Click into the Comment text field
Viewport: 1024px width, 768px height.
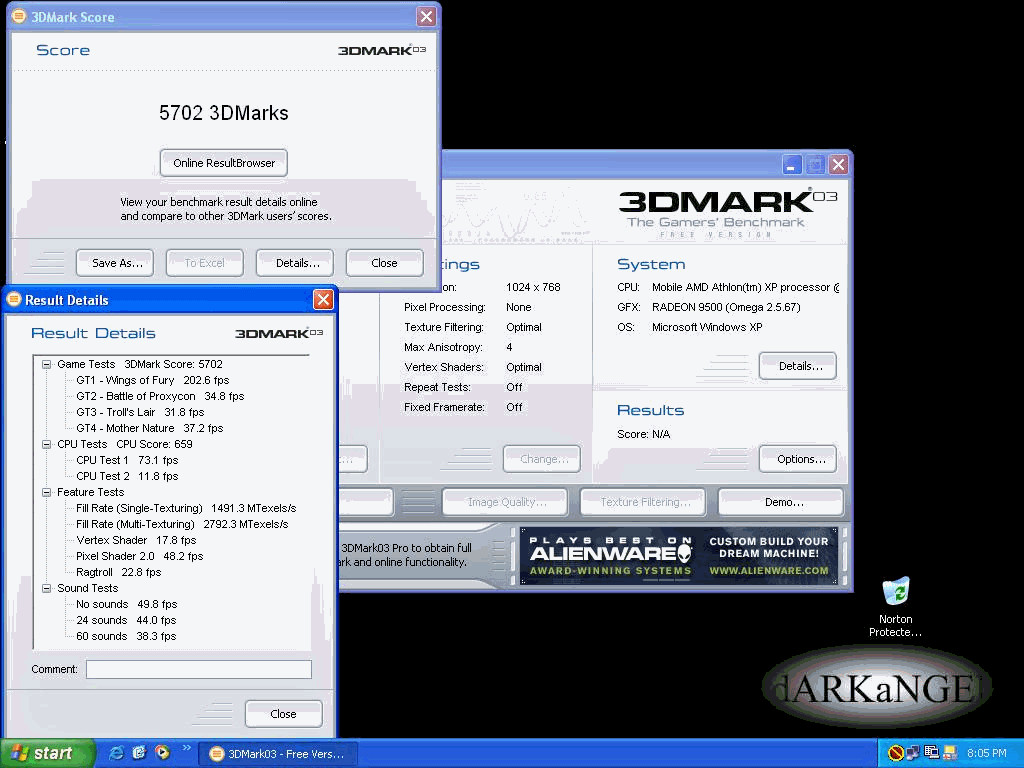199,669
